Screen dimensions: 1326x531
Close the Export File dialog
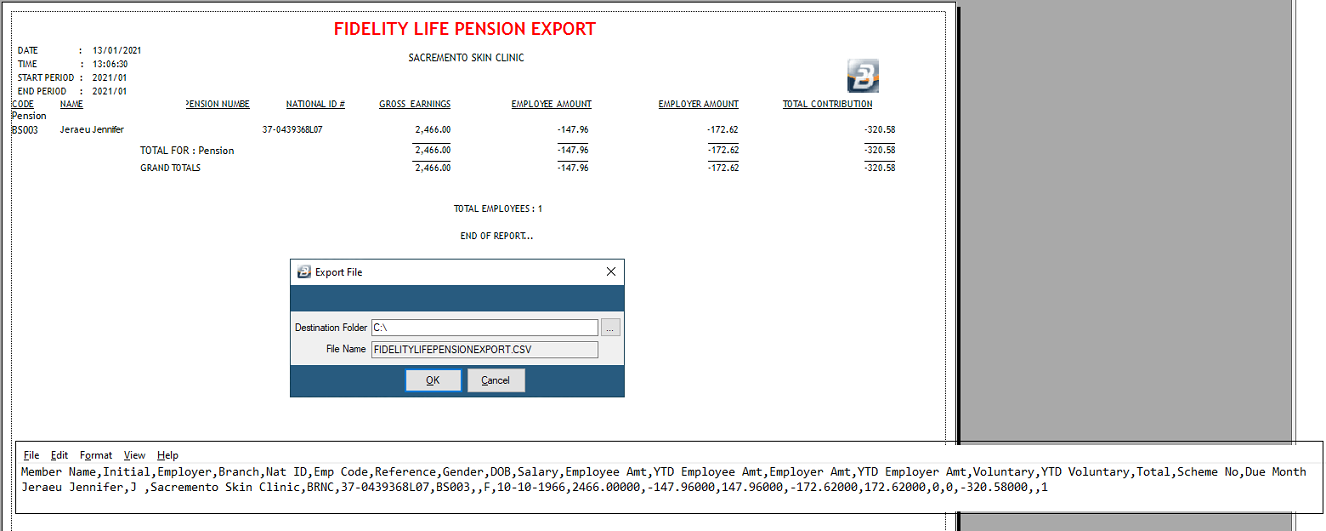[x=611, y=272]
